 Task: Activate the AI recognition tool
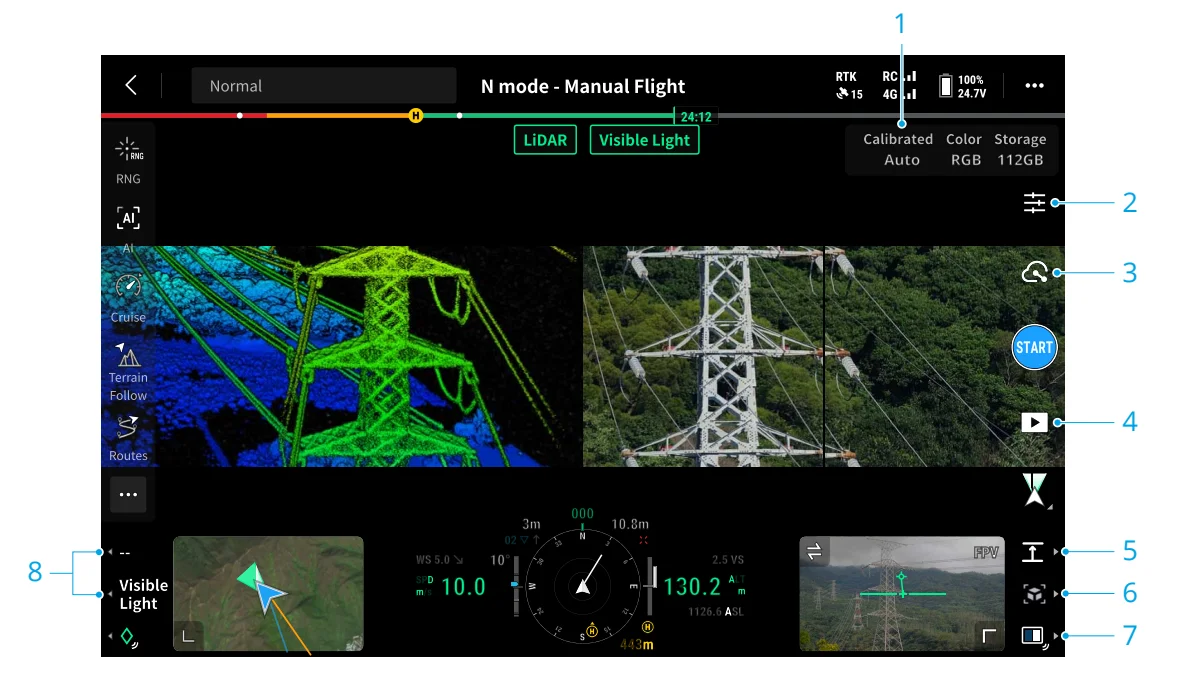128,217
